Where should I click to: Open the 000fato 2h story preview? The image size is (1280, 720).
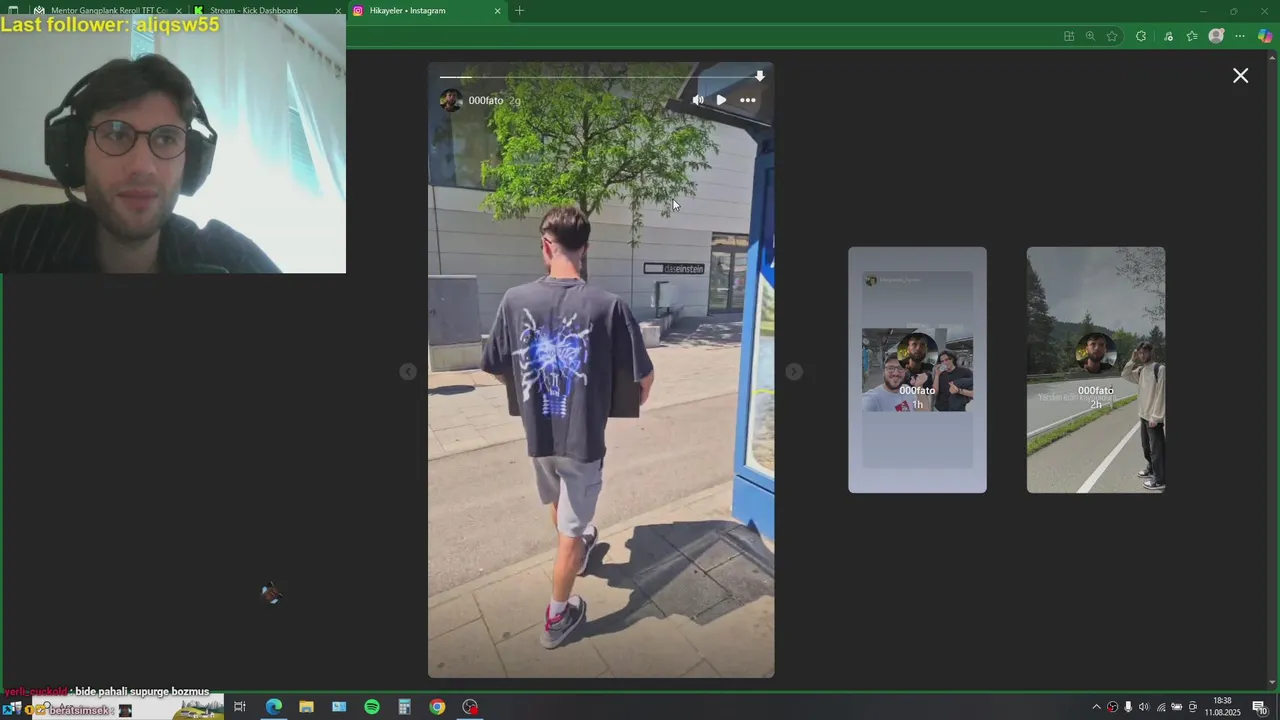coord(1096,370)
